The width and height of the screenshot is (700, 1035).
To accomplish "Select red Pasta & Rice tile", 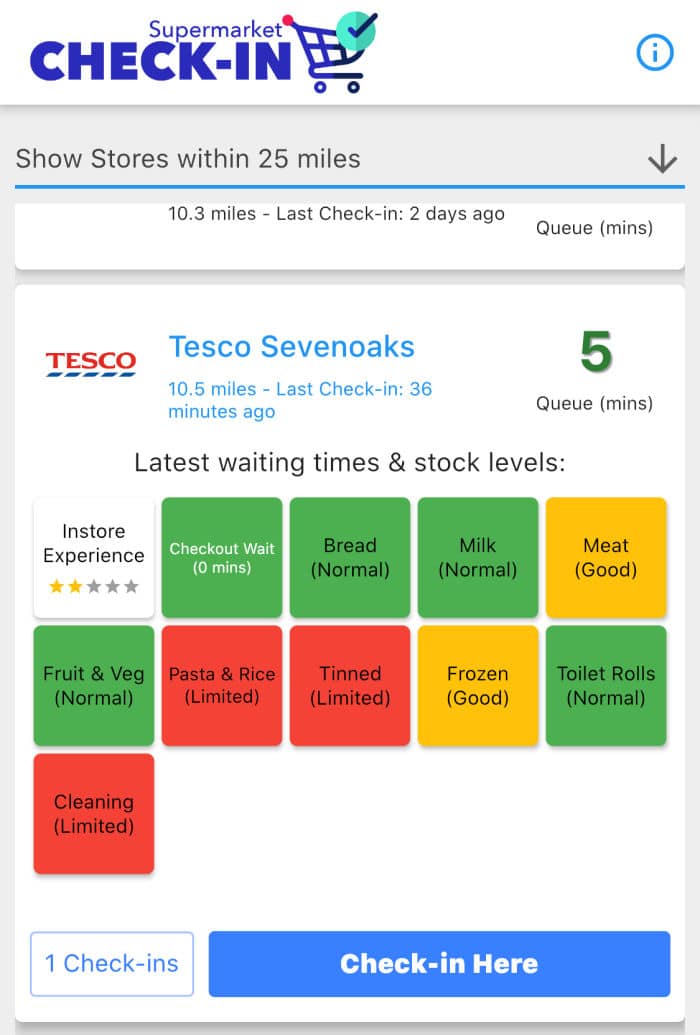I will 222,686.
